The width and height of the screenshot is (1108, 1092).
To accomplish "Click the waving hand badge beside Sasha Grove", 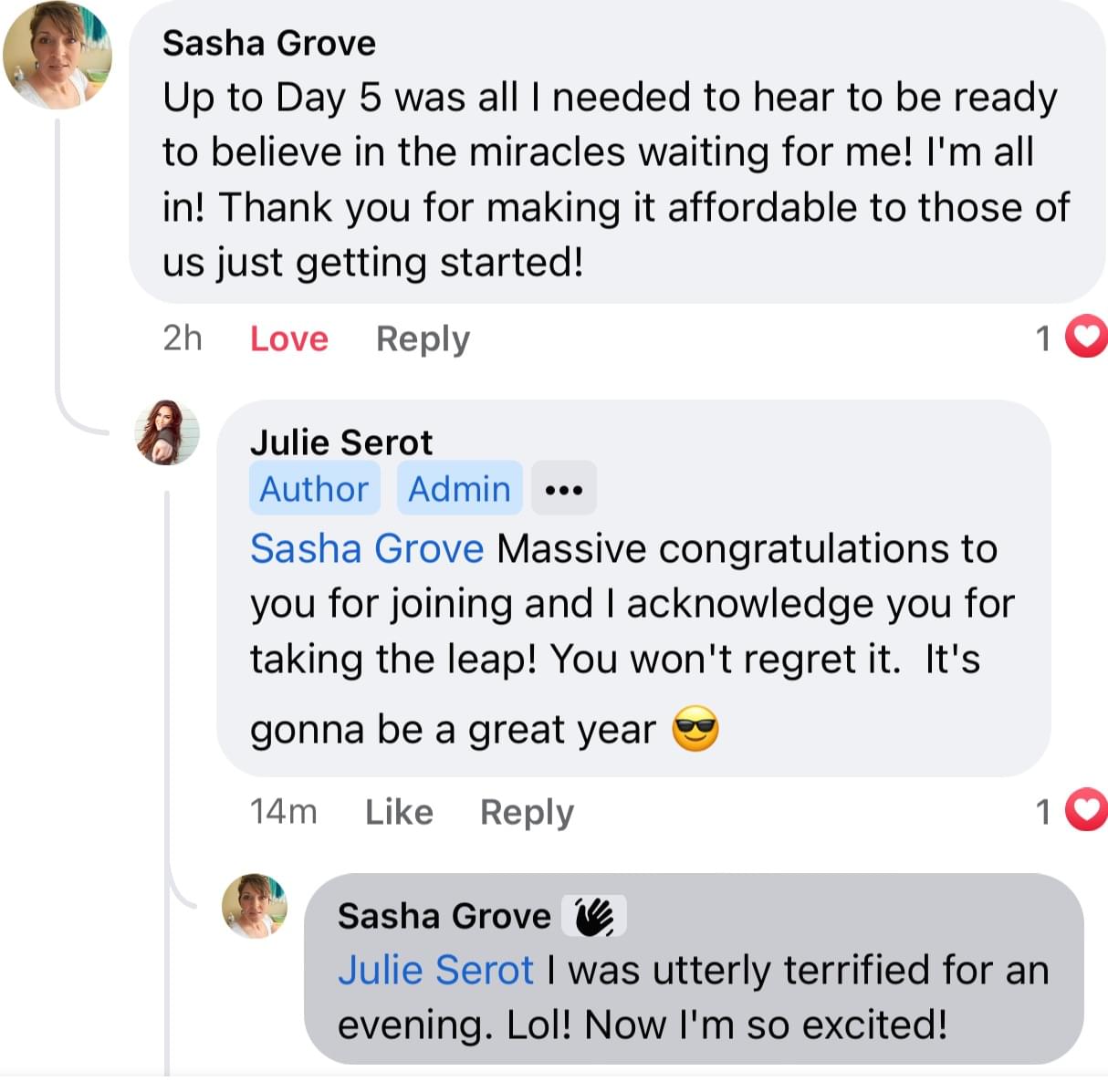I will pos(594,916).
